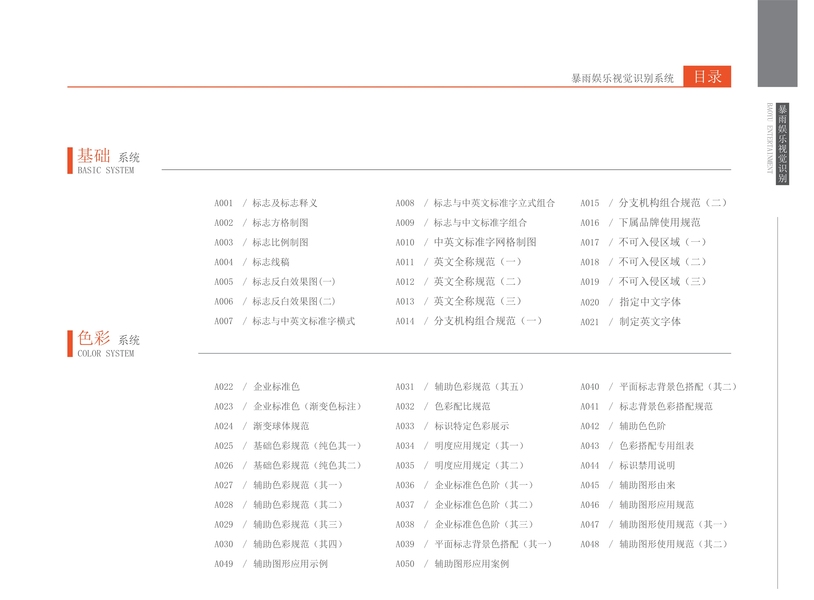
Task: Click entry A009 标志与中文标准字组合
Action: [x=461, y=223]
